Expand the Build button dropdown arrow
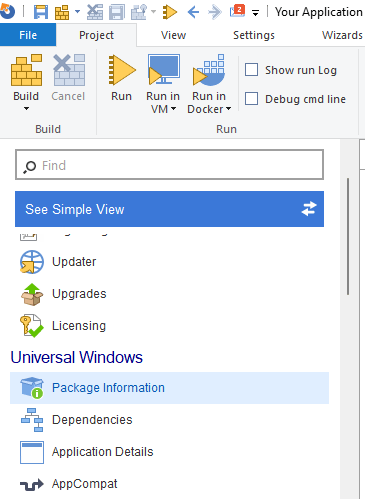The height and width of the screenshot is (499, 365). (x=26, y=109)
